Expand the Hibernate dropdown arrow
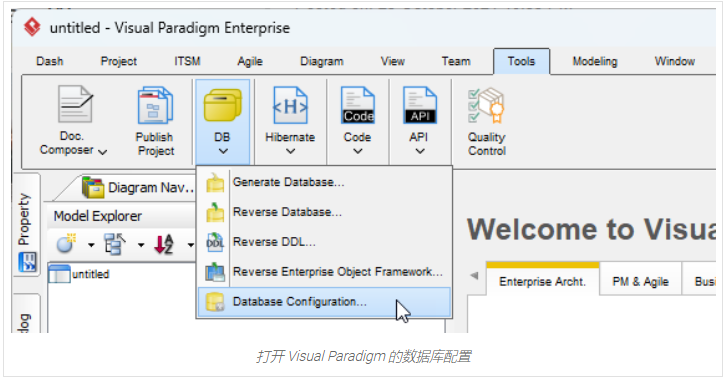Screen dimensions: 728x383 tap(291, 151)
